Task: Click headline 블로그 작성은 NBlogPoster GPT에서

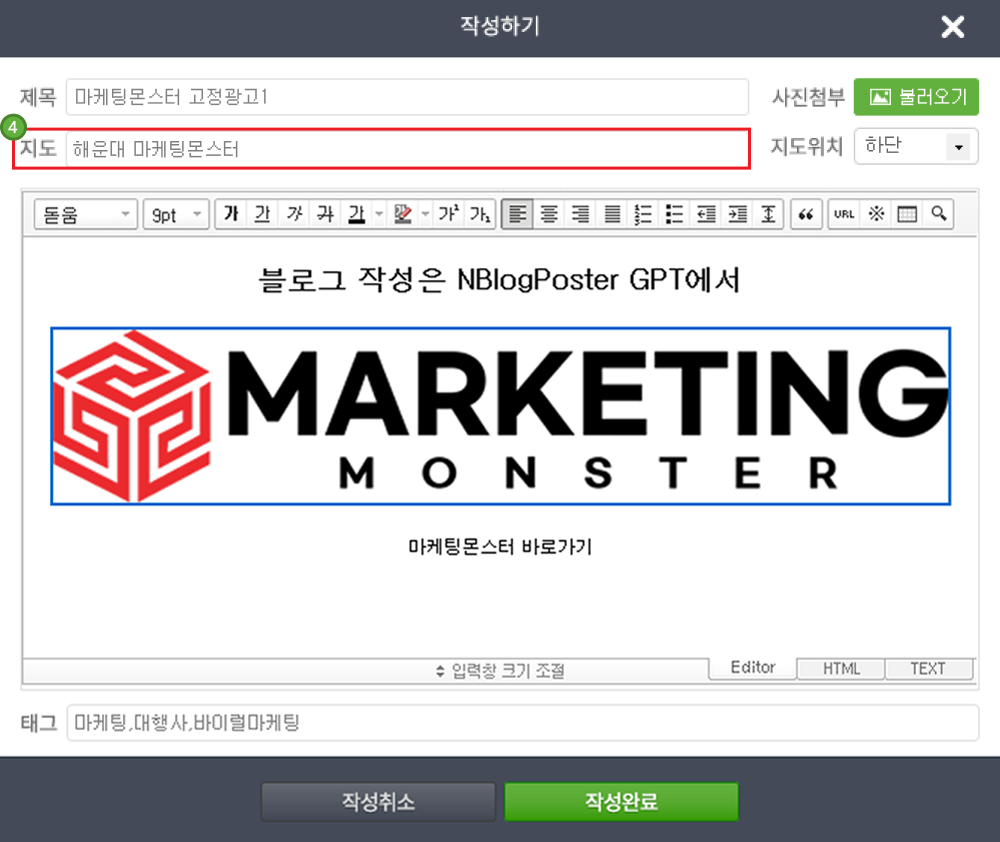Action: (499, 279)
